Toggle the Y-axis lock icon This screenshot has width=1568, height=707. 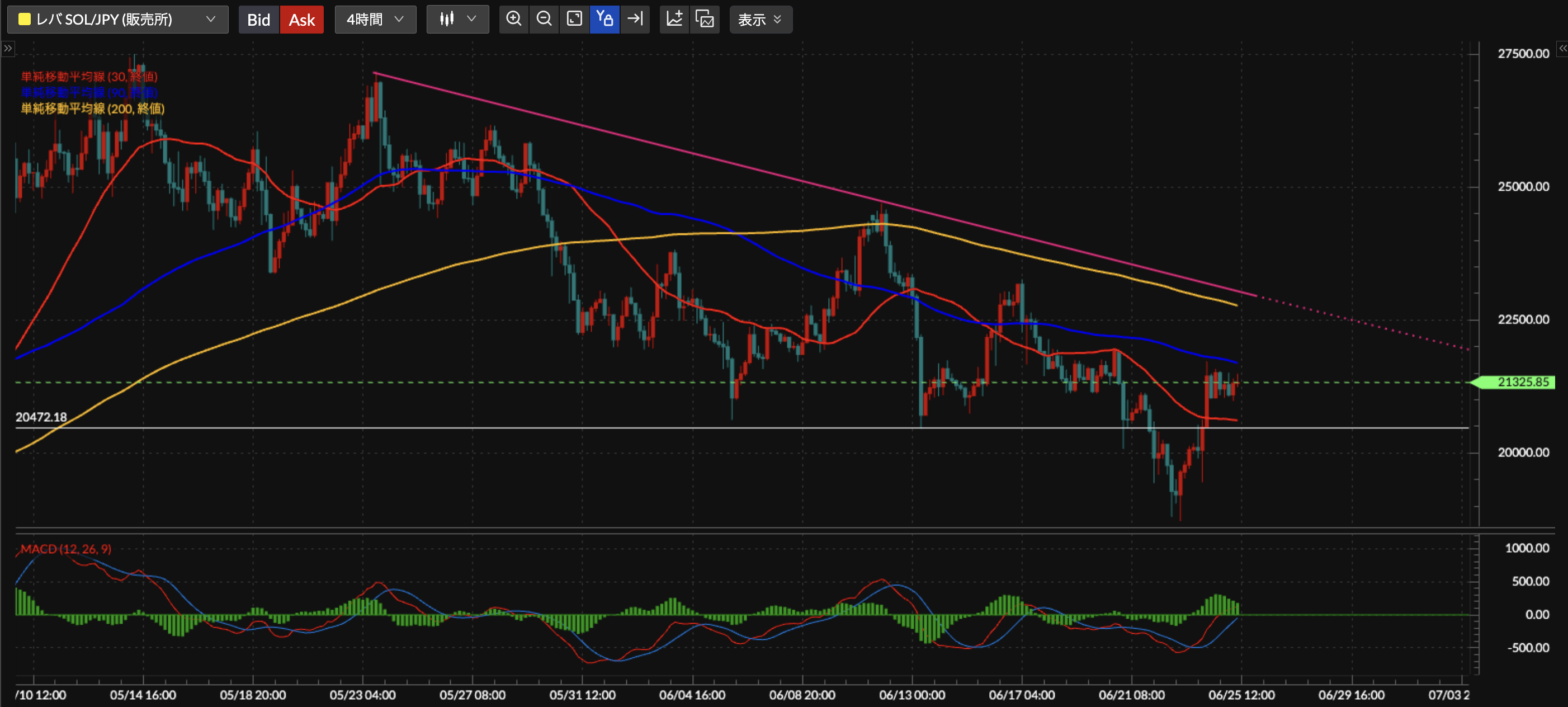coord(604,20)
